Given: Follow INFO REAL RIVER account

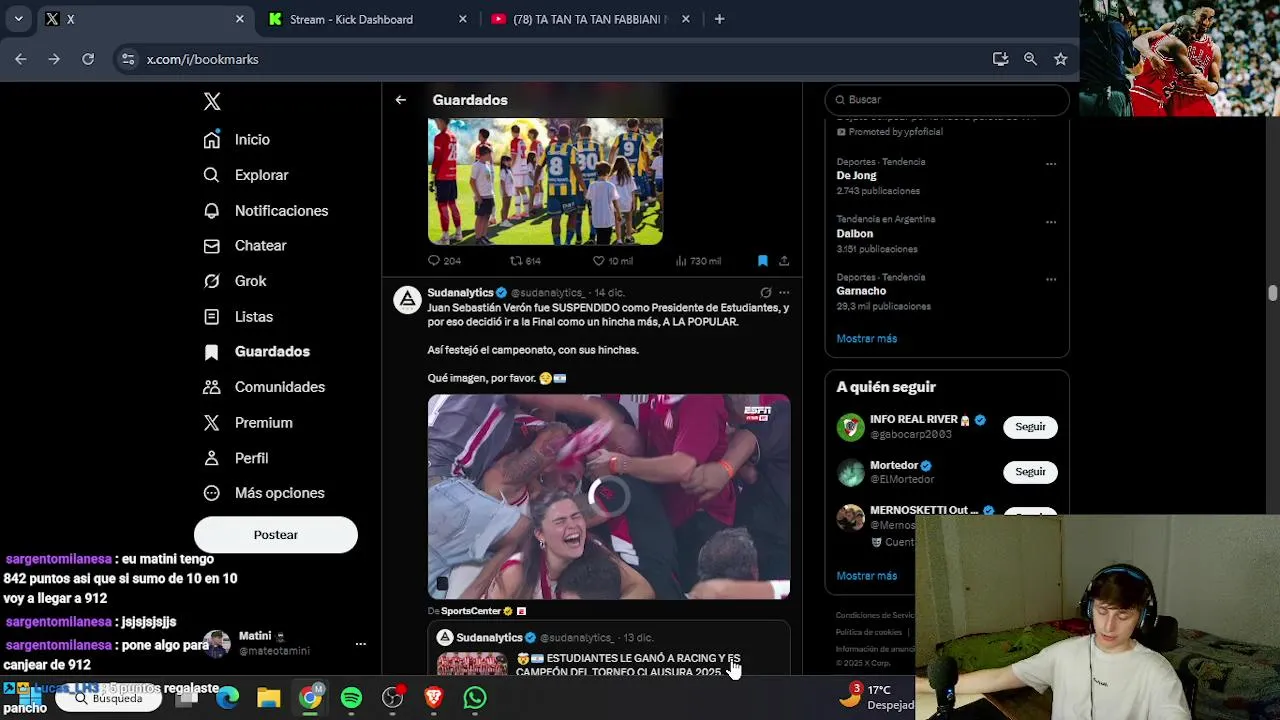Looking at the screenshot, I should [x=1030, y=427].
